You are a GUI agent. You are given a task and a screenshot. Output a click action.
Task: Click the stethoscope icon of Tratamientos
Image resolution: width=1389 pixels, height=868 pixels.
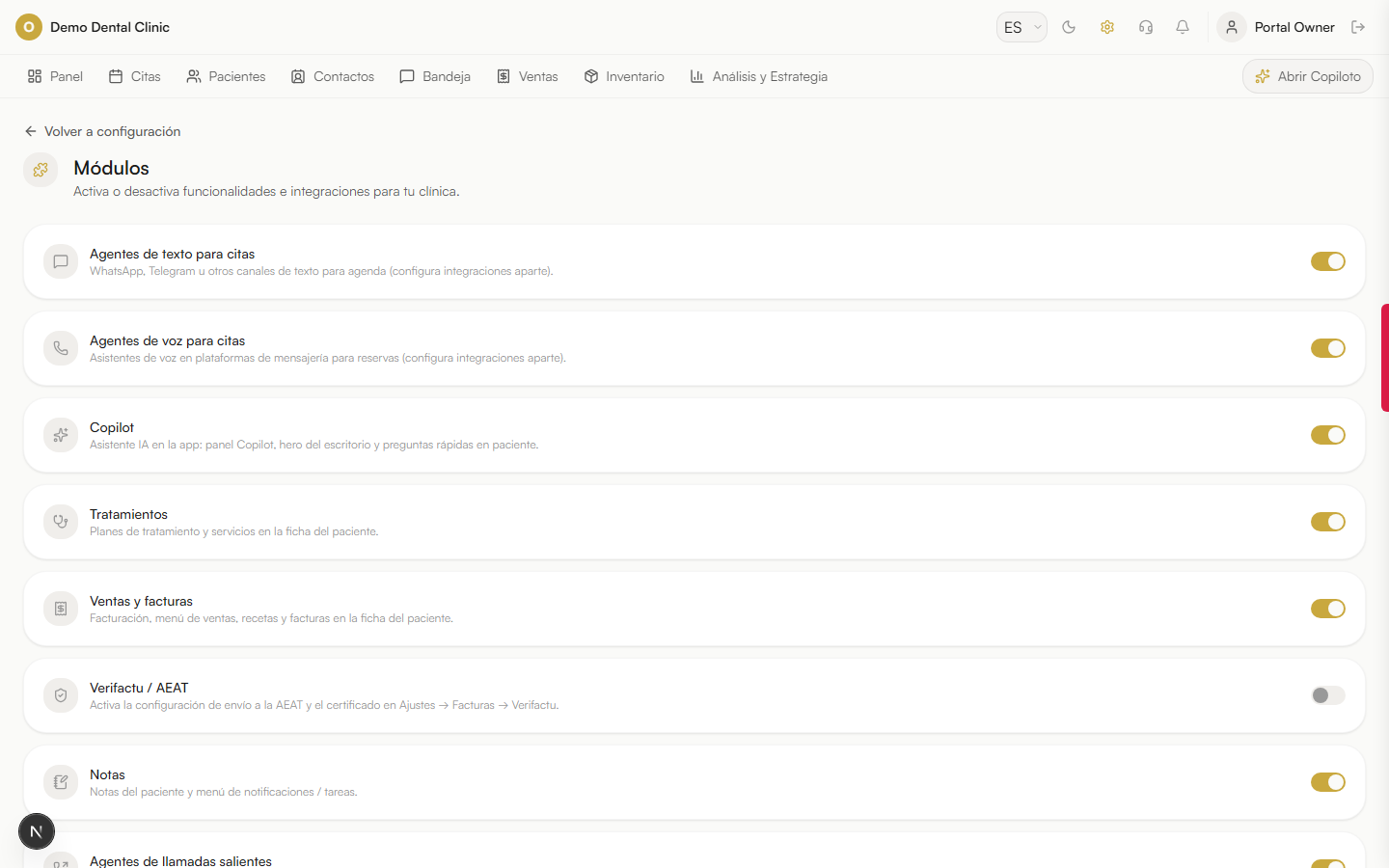[x=61, y=522]
